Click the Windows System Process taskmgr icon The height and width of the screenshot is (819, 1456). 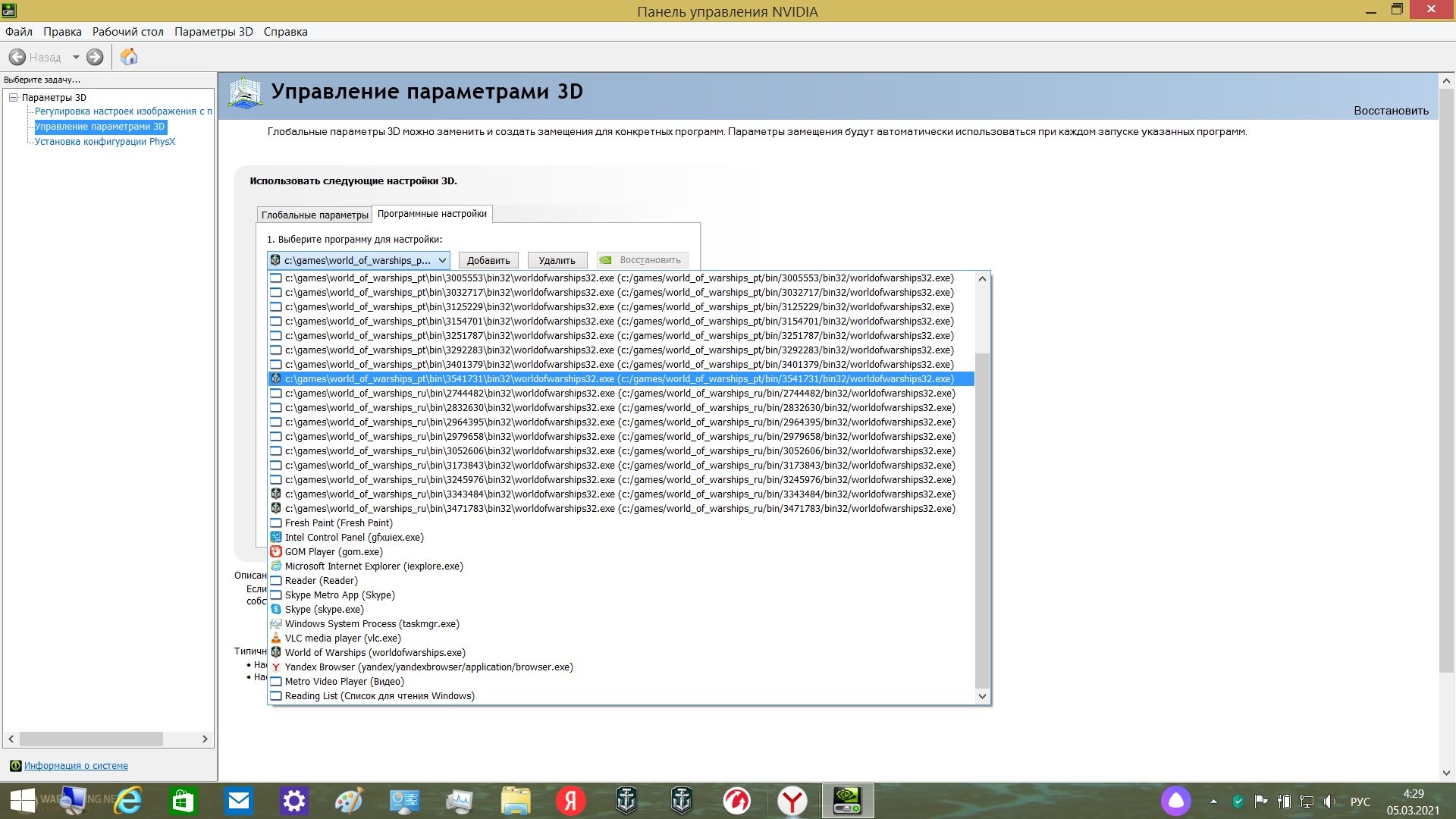pos(276,623)
